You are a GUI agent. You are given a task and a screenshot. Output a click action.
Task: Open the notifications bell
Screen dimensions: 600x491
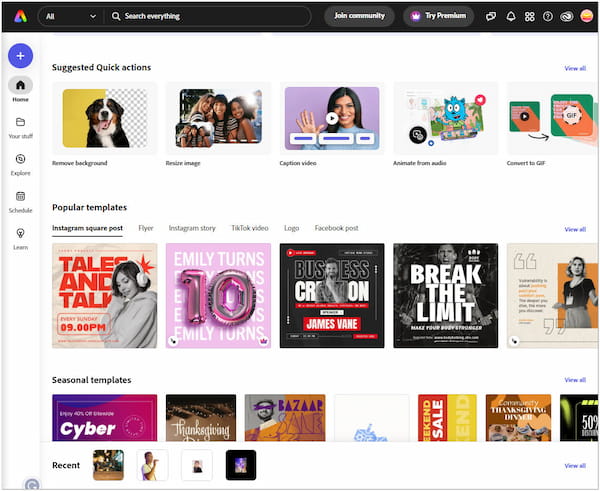pyautogui.click(x=511, y=17)
